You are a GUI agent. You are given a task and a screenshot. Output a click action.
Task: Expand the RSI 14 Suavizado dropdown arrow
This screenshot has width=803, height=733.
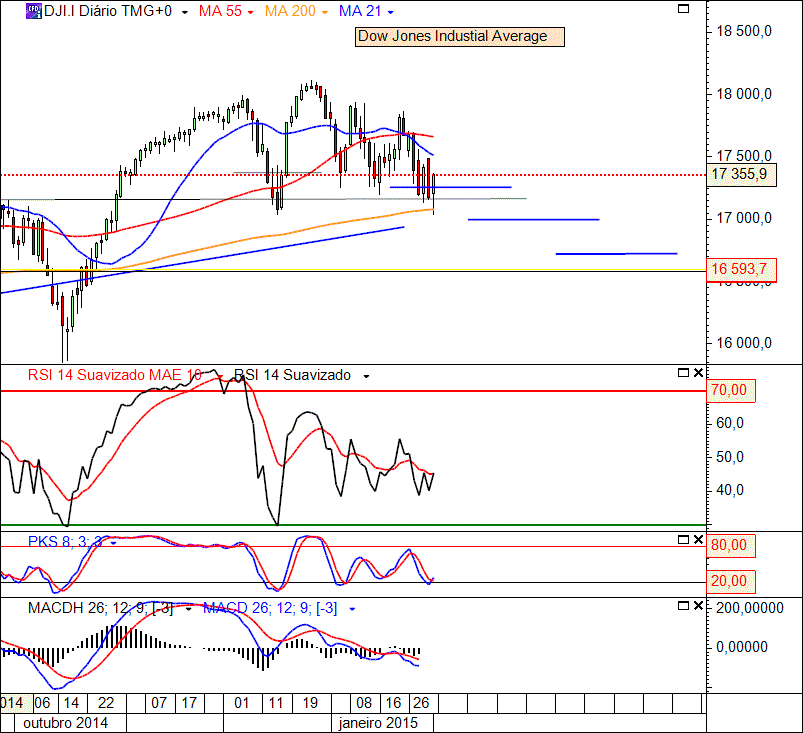[x=366, y=376]
